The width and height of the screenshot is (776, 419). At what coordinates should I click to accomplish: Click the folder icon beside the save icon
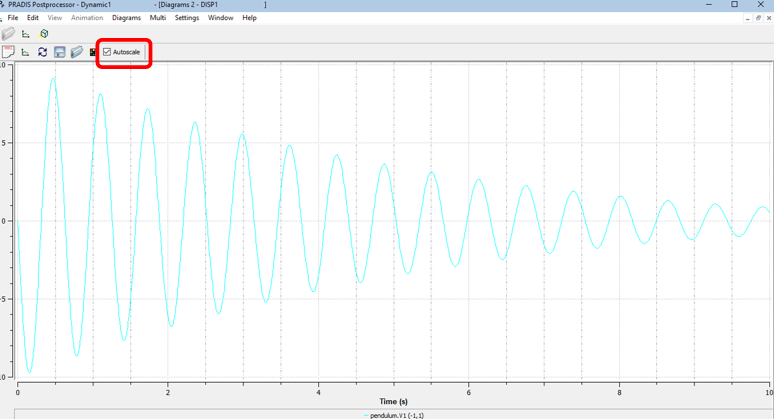pos(77,52)
